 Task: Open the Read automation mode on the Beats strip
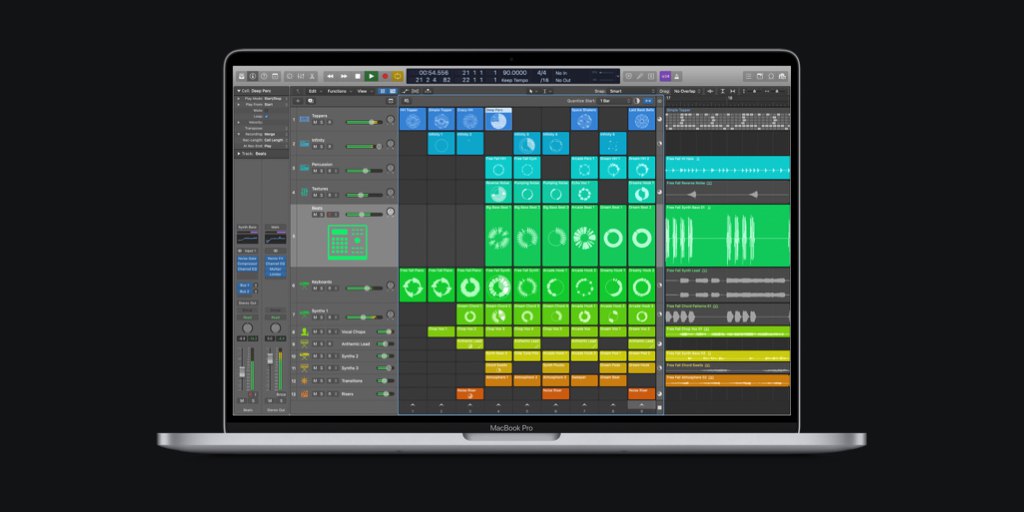(x=247, y=317)
